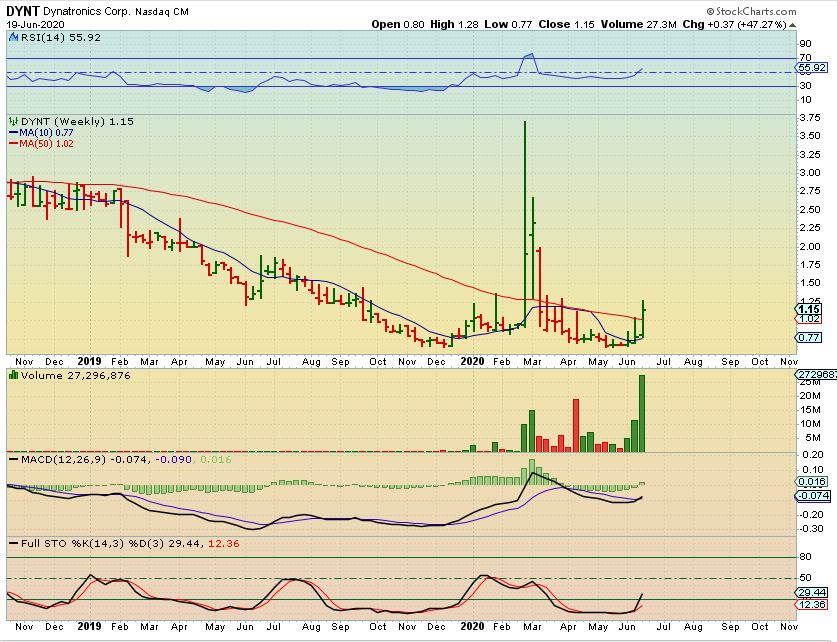Click the 19-Jun-2020 date label
Screen dimensions: 837x642
point(33,23)
